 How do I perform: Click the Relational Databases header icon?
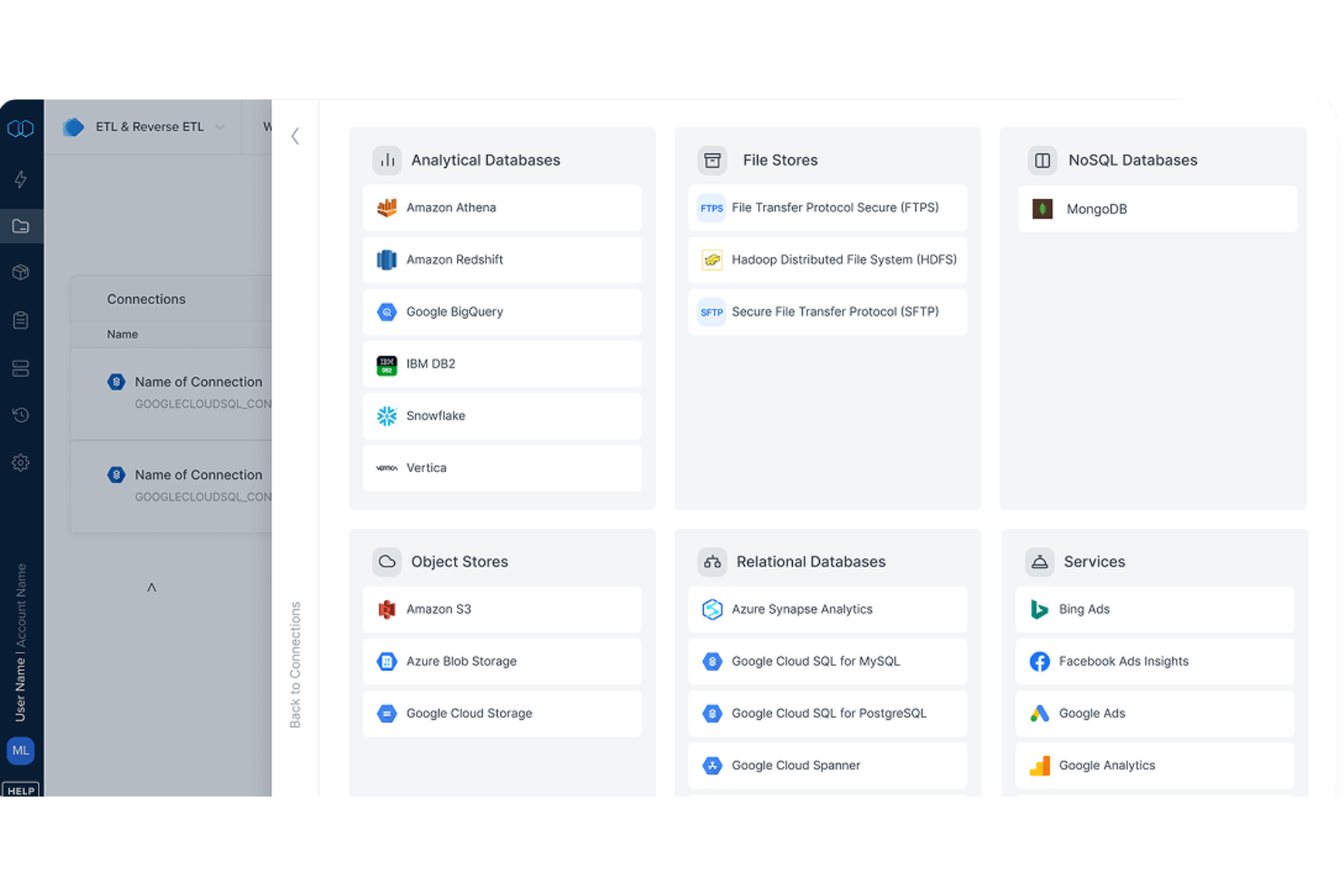pyautogui.click(x=713, y=562)
